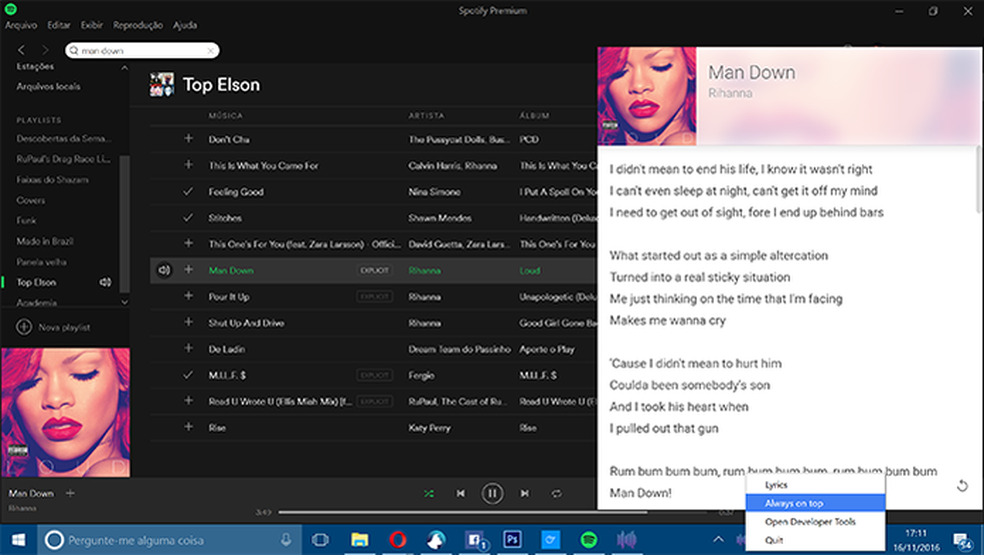Add now playing song via plus icon
This screenshot has width=984, height=555.
tap(70, 493)
